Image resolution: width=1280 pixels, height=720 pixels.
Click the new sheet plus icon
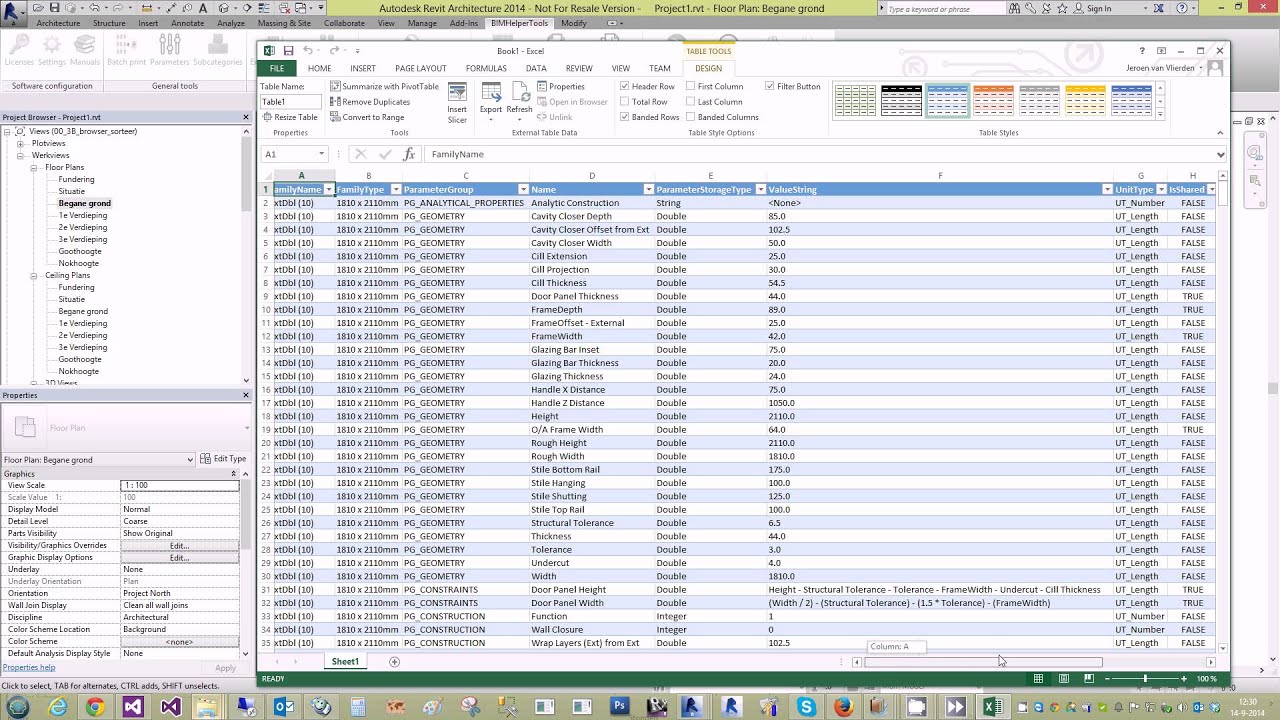[x=394, y=662]
